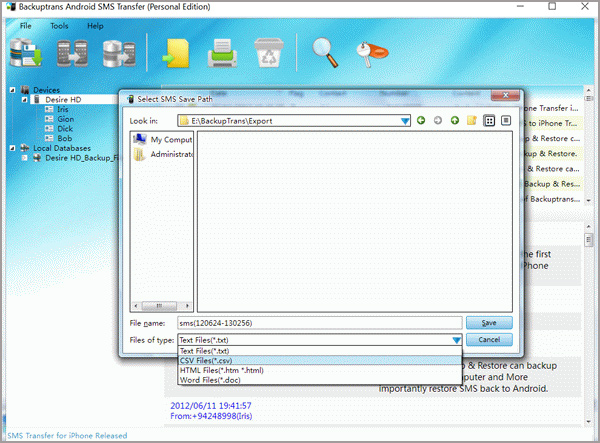Click the backup SMS to local database icon
The width and height of the screenshot is (600, 443).
26,53
